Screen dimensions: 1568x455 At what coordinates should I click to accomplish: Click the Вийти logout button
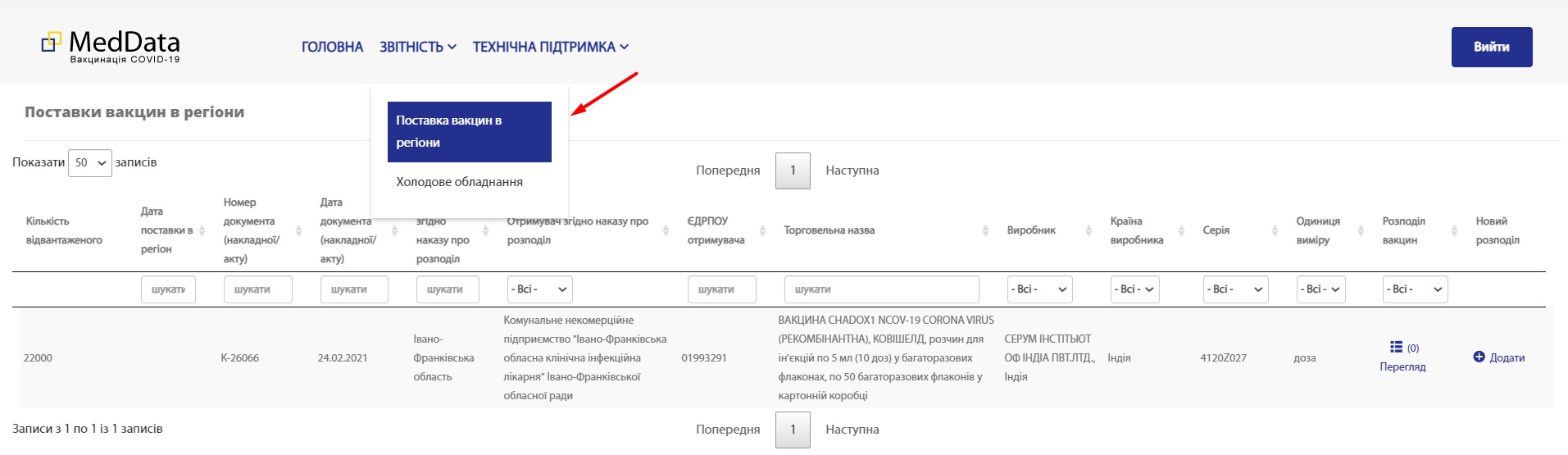pyautogui.click(x=1491, y=48)
